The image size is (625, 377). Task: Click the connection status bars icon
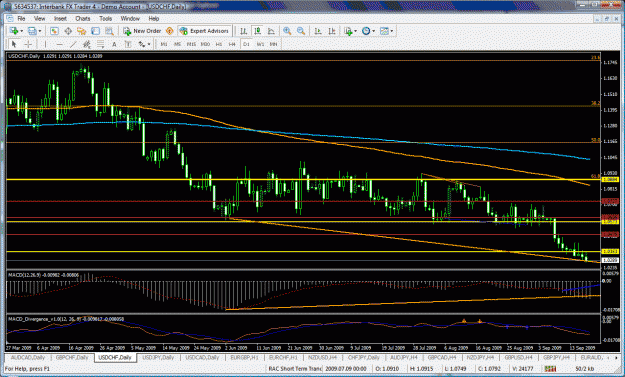click(550, 369)
